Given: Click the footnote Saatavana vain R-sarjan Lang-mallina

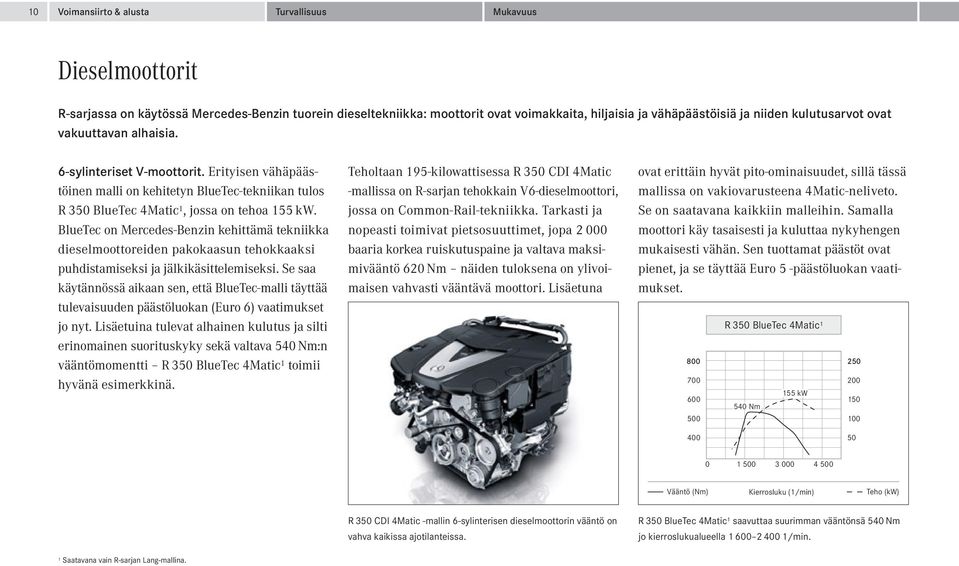Looking at the screenshot, I should coord(122,560).
